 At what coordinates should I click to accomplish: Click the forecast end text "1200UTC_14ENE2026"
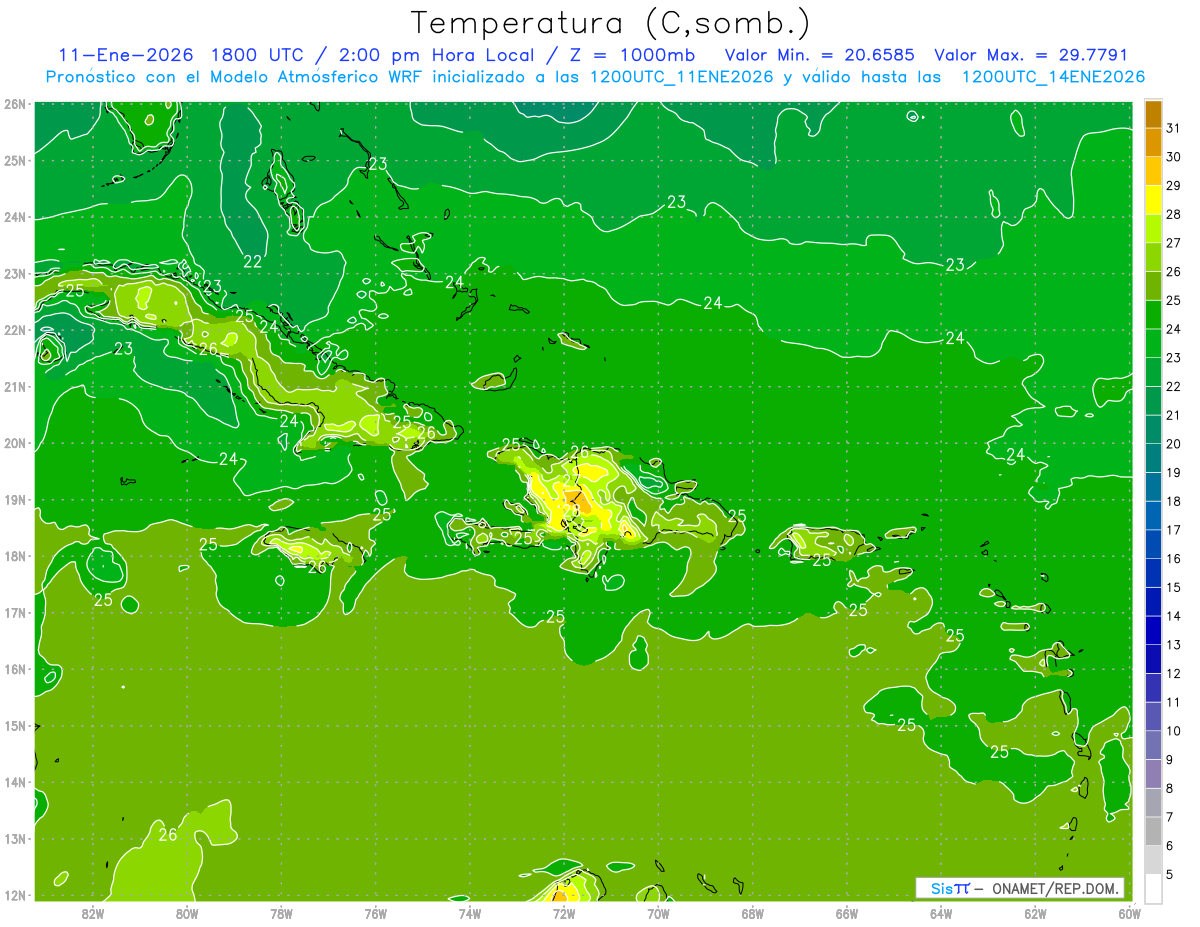point(1053,77)
